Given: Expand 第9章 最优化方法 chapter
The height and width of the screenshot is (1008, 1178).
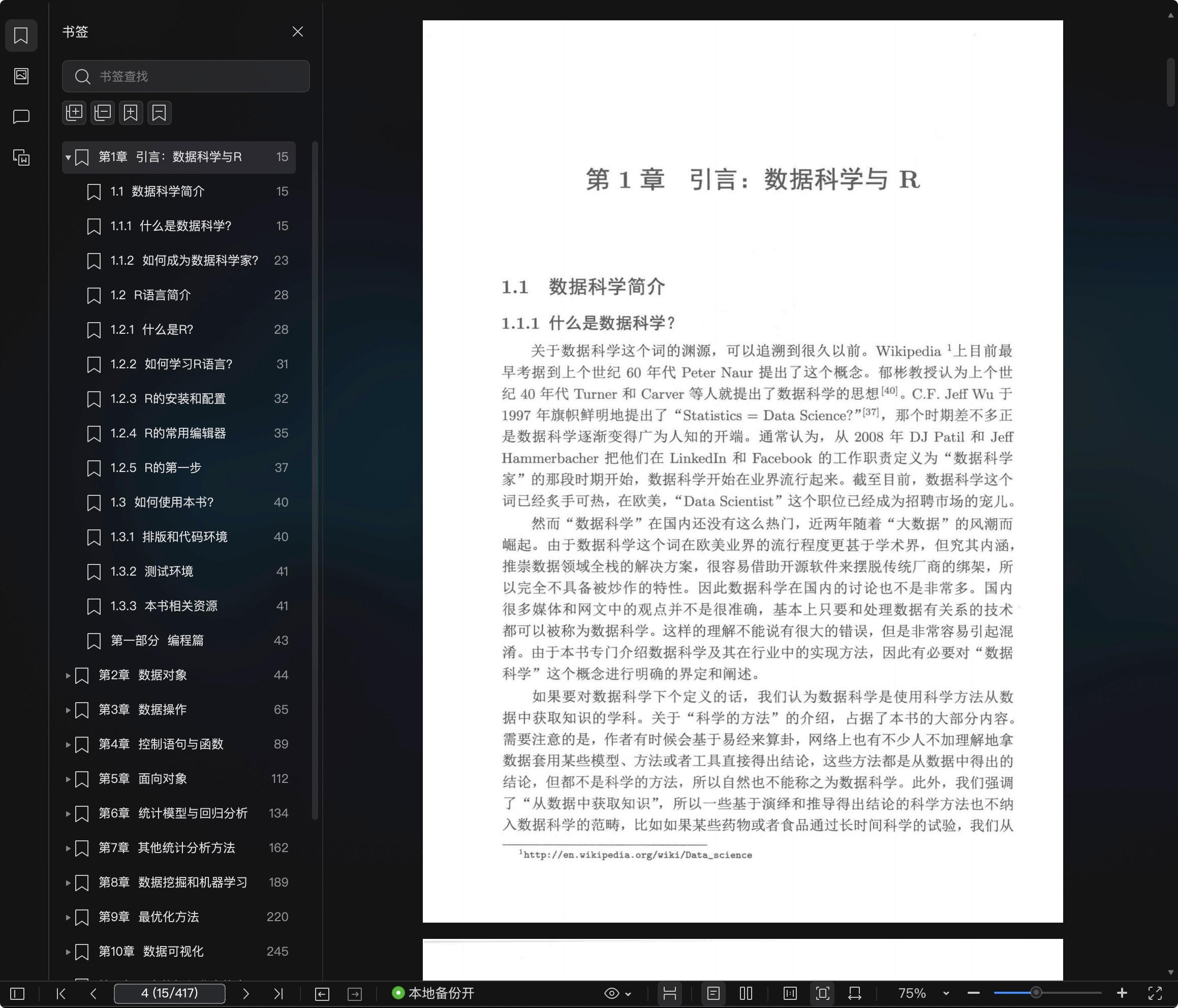Looking at the screenshot, I should coord(68,917).
